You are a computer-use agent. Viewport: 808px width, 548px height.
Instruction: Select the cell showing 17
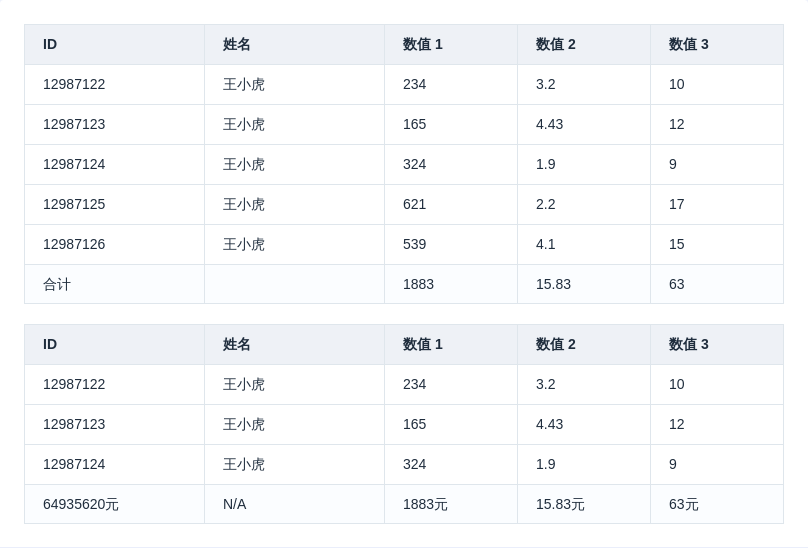(677, 204)
